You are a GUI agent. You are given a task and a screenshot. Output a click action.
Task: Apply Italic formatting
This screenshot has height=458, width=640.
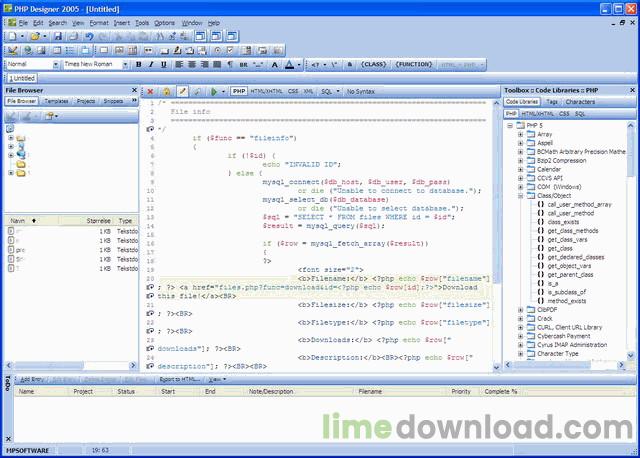tap(151, 64)
